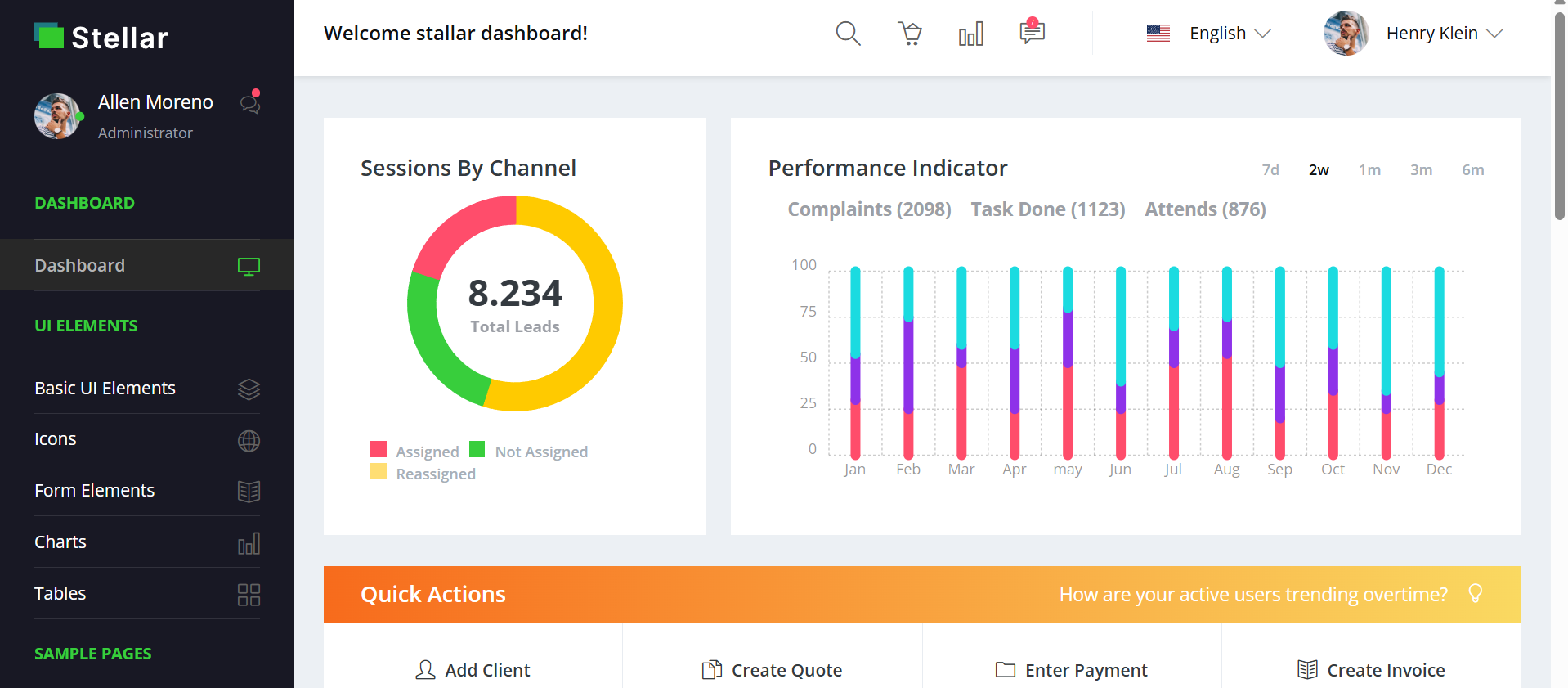
Task: Open the Henry Klein profile dropdown
Action: point(1444,34)
